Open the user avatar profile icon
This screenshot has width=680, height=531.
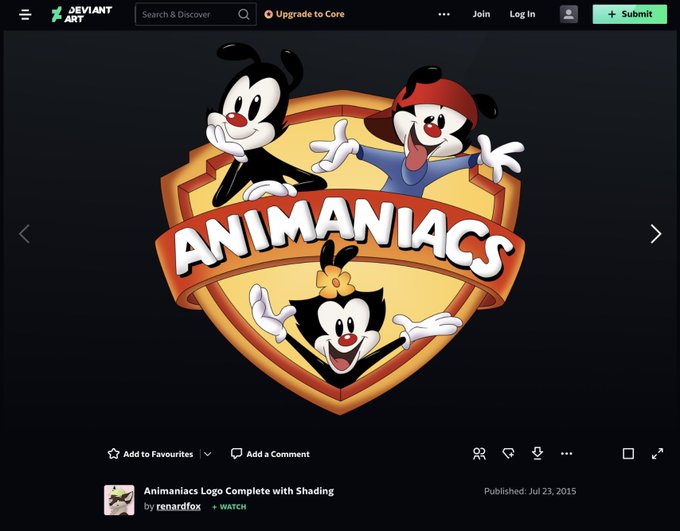tap(569, 14)
